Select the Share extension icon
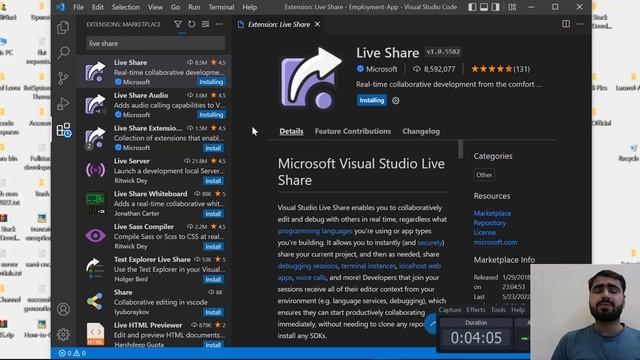The image size is (640, 360). click(95, 302)
